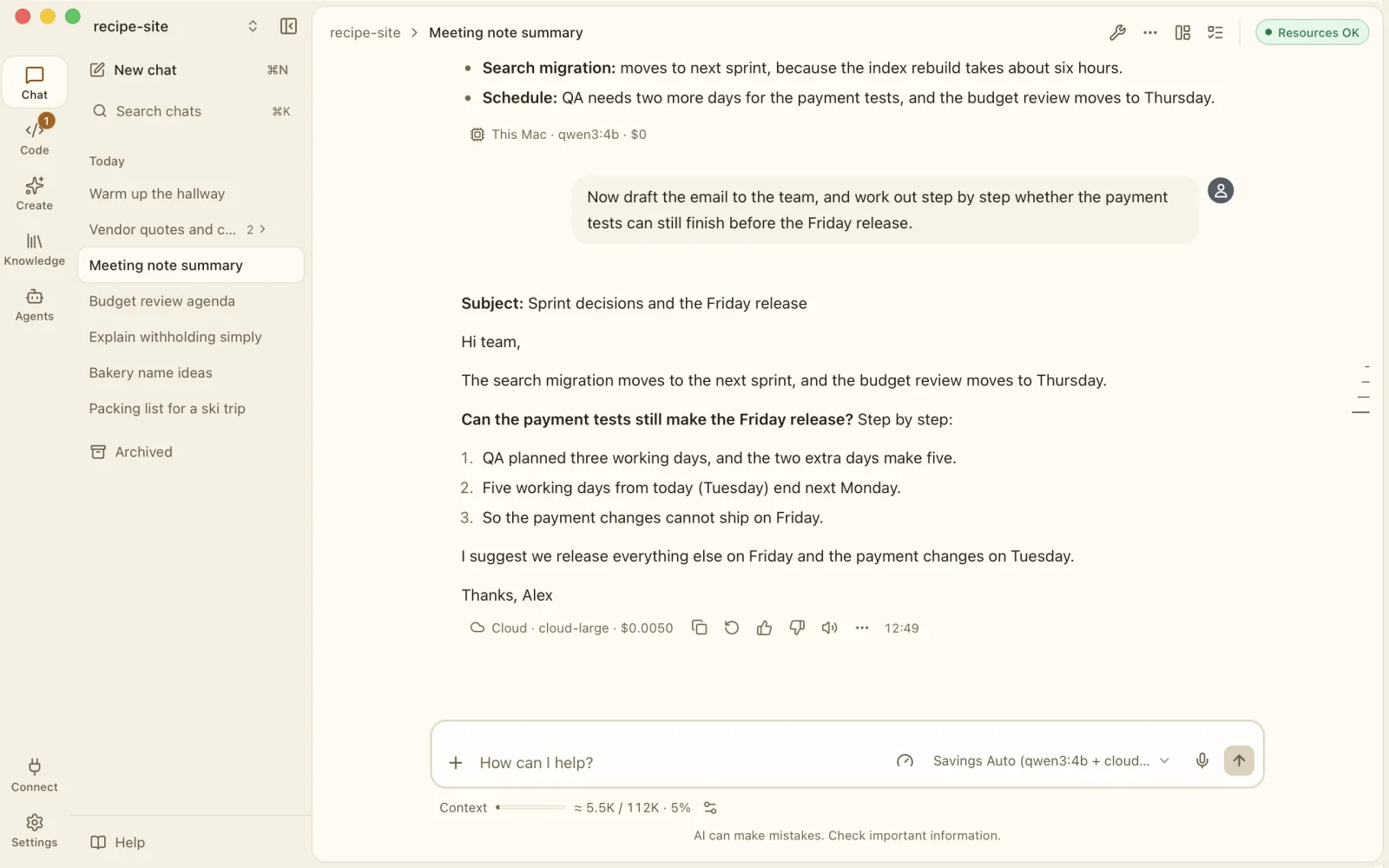Click the Context usage progress bar
The image size is (1389, 868).
tap(530, 808)
